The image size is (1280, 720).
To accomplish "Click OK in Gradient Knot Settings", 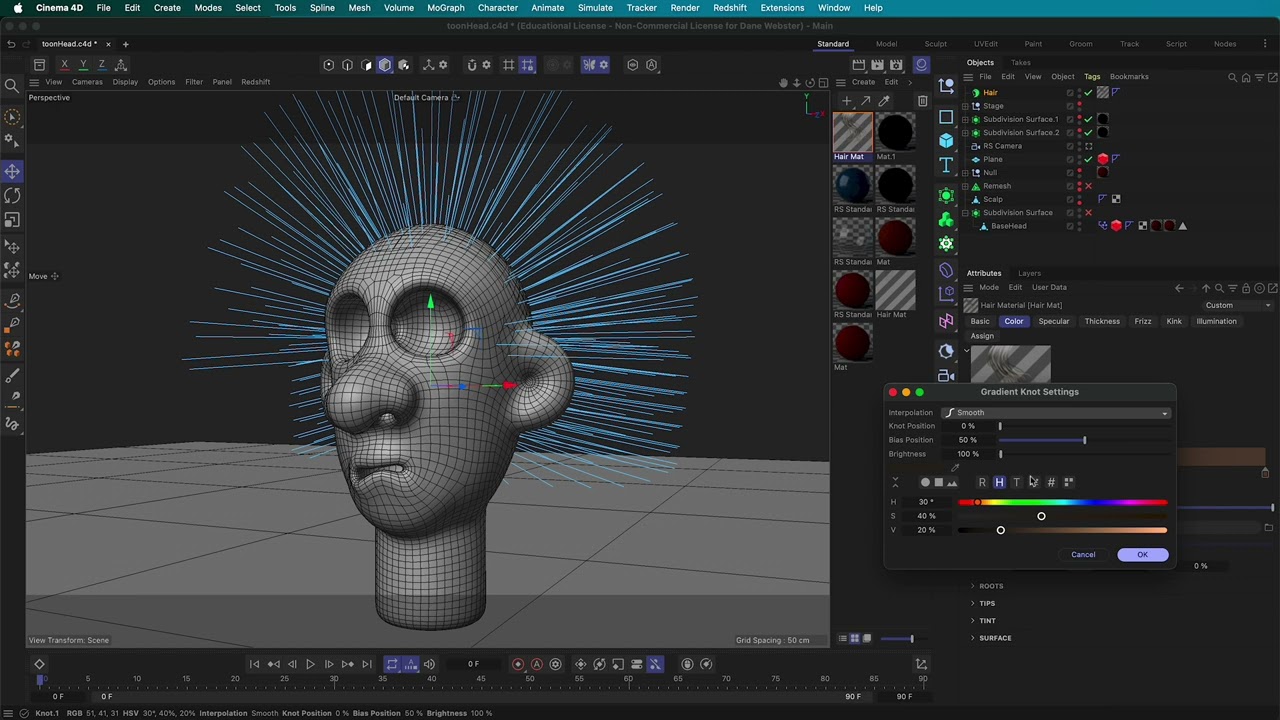I will pos(1142,555).
